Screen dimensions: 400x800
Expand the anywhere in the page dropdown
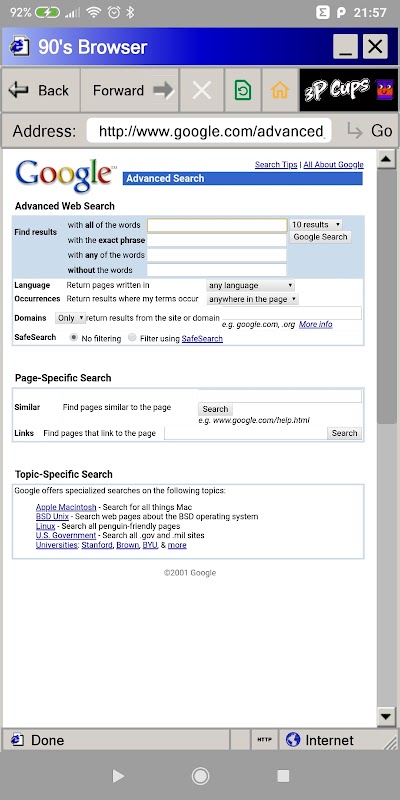[x=253, y=299]
